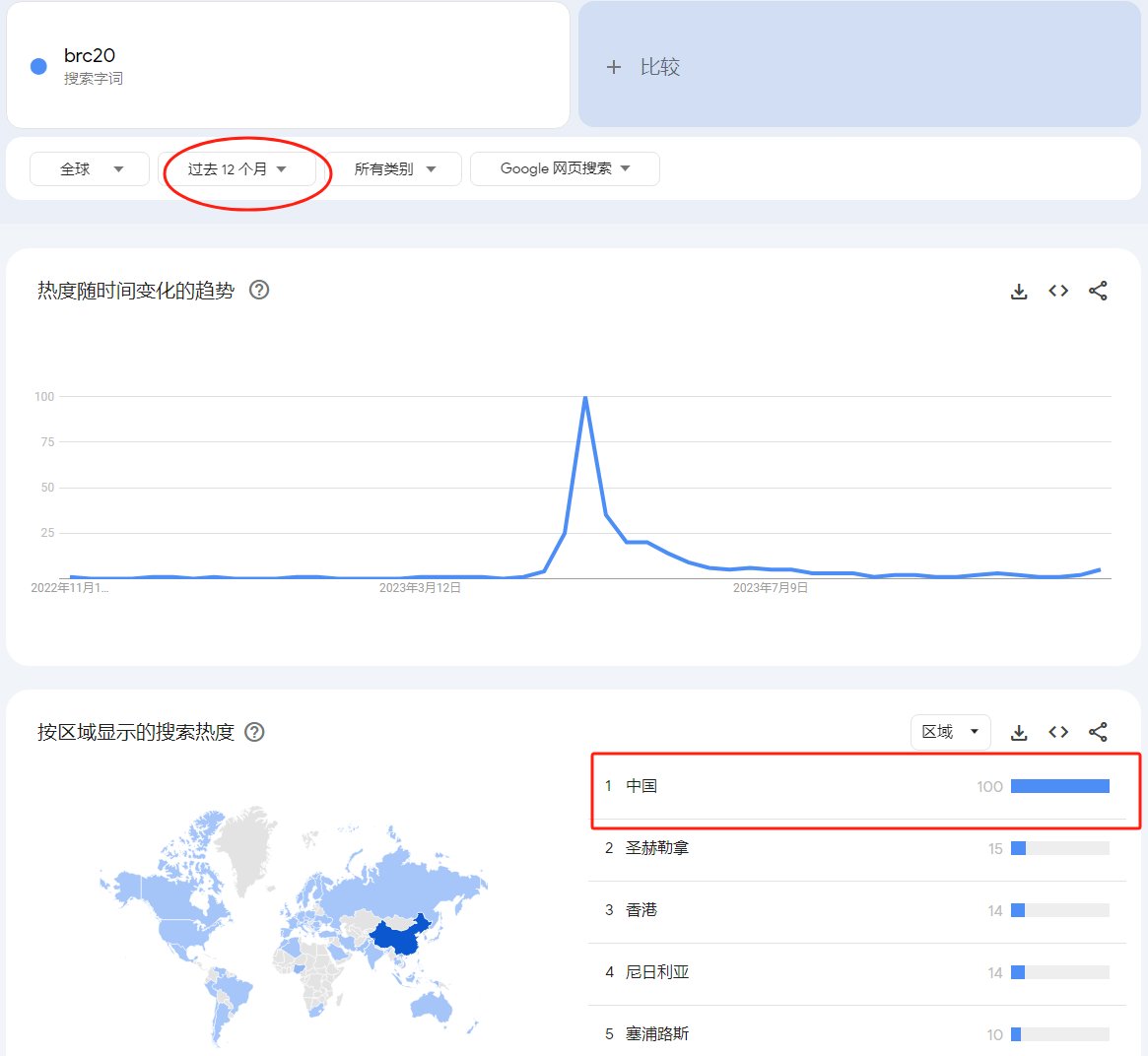
Task: Click the value bar for 圣赫勒拿
Action: 1059,849
